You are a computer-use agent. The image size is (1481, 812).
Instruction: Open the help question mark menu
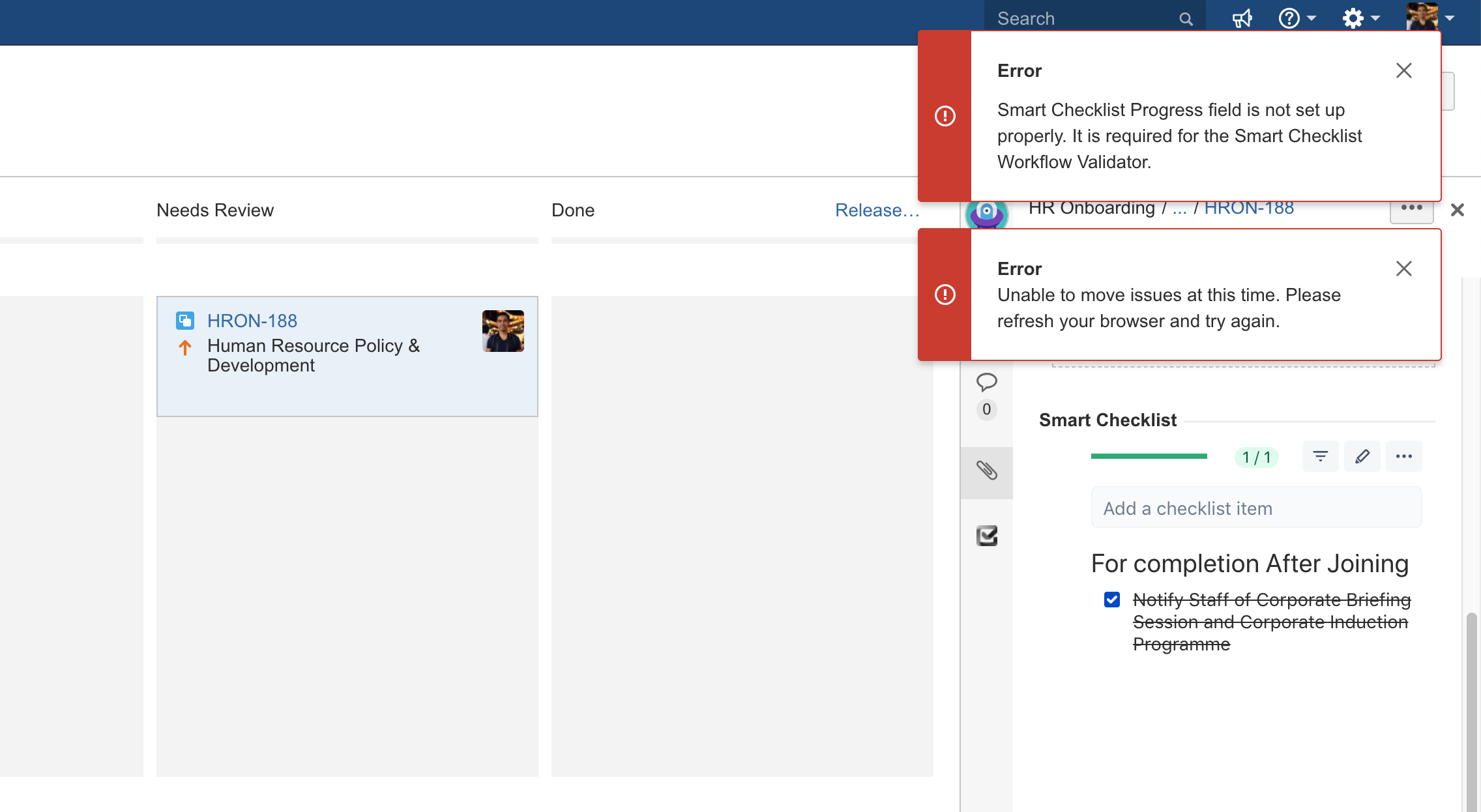pyautogui.click(x=1297, y=18)
